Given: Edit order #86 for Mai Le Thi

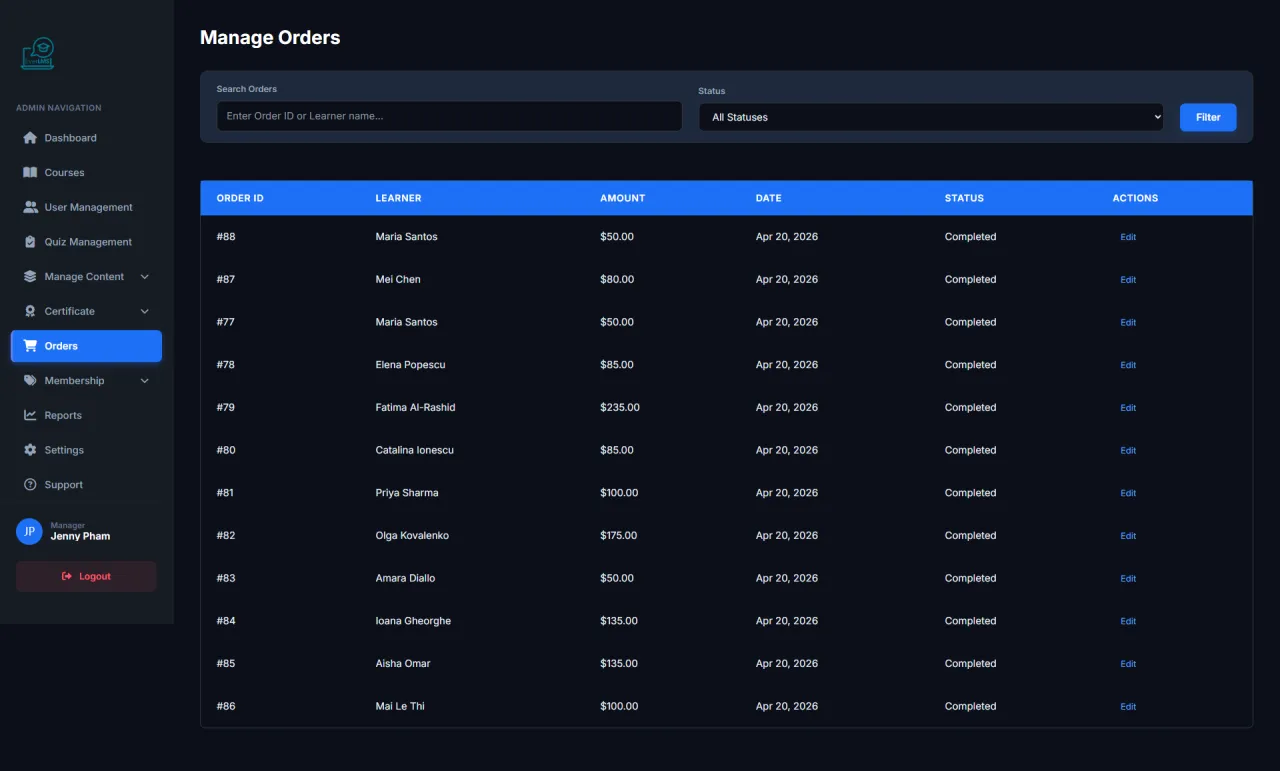Looking at the screenshot, I should 1128,706.
